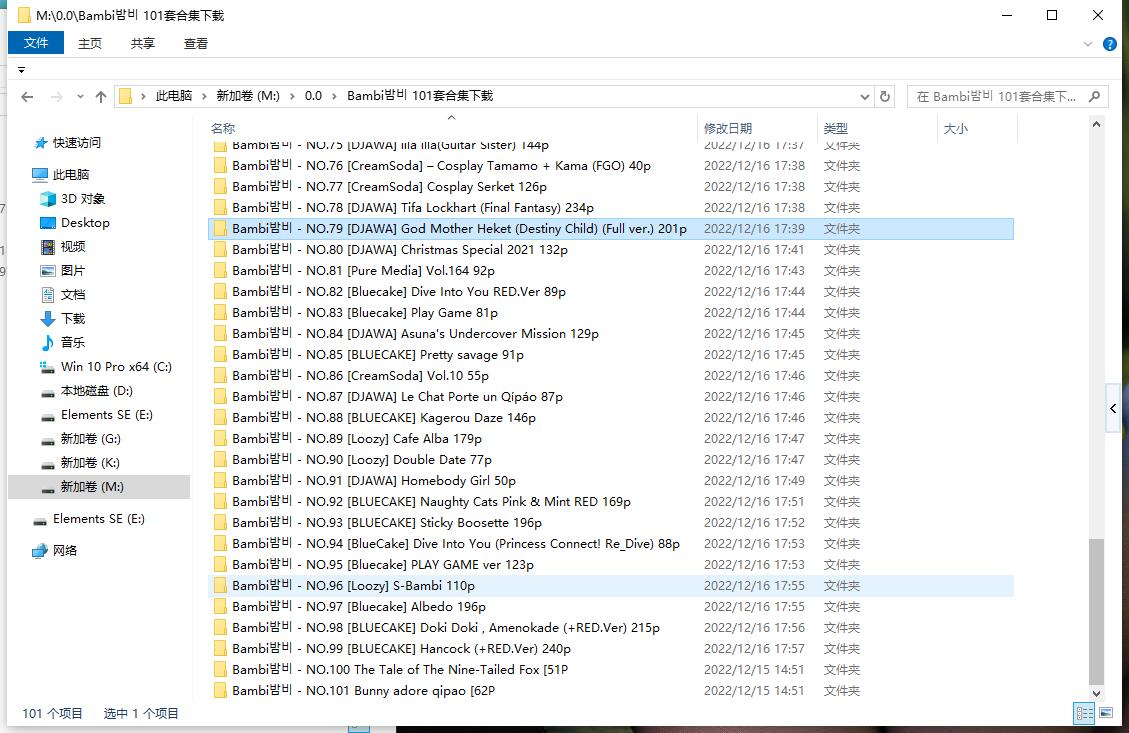Open the 文件 ribbon tab
This screenshot has width=1129, height=733.
pyautogui.click(x=36, y=43)
